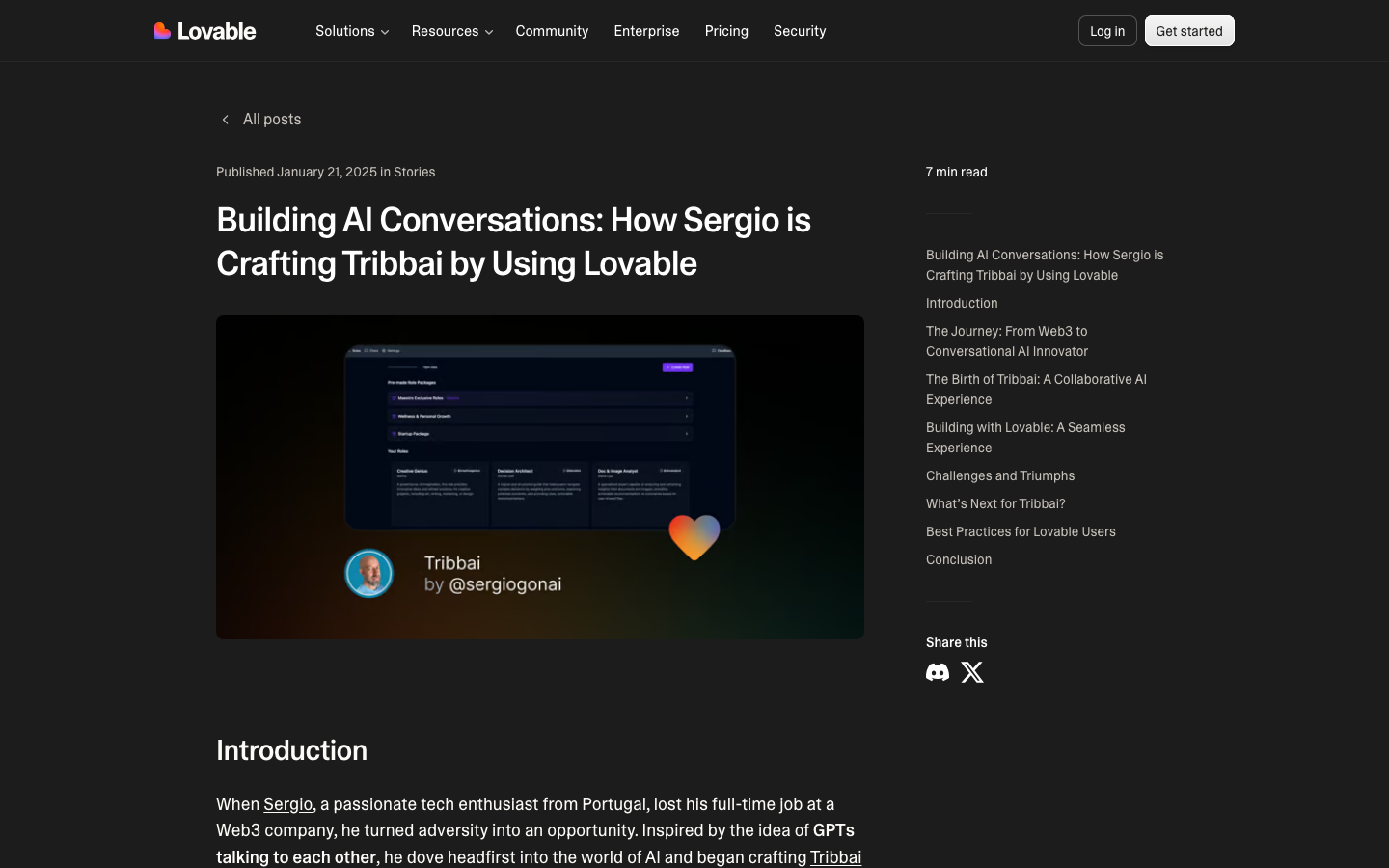
Task: Jump to Best Practices for Lovable Users
Action: pyautogui.click(x=1021, y=531)
